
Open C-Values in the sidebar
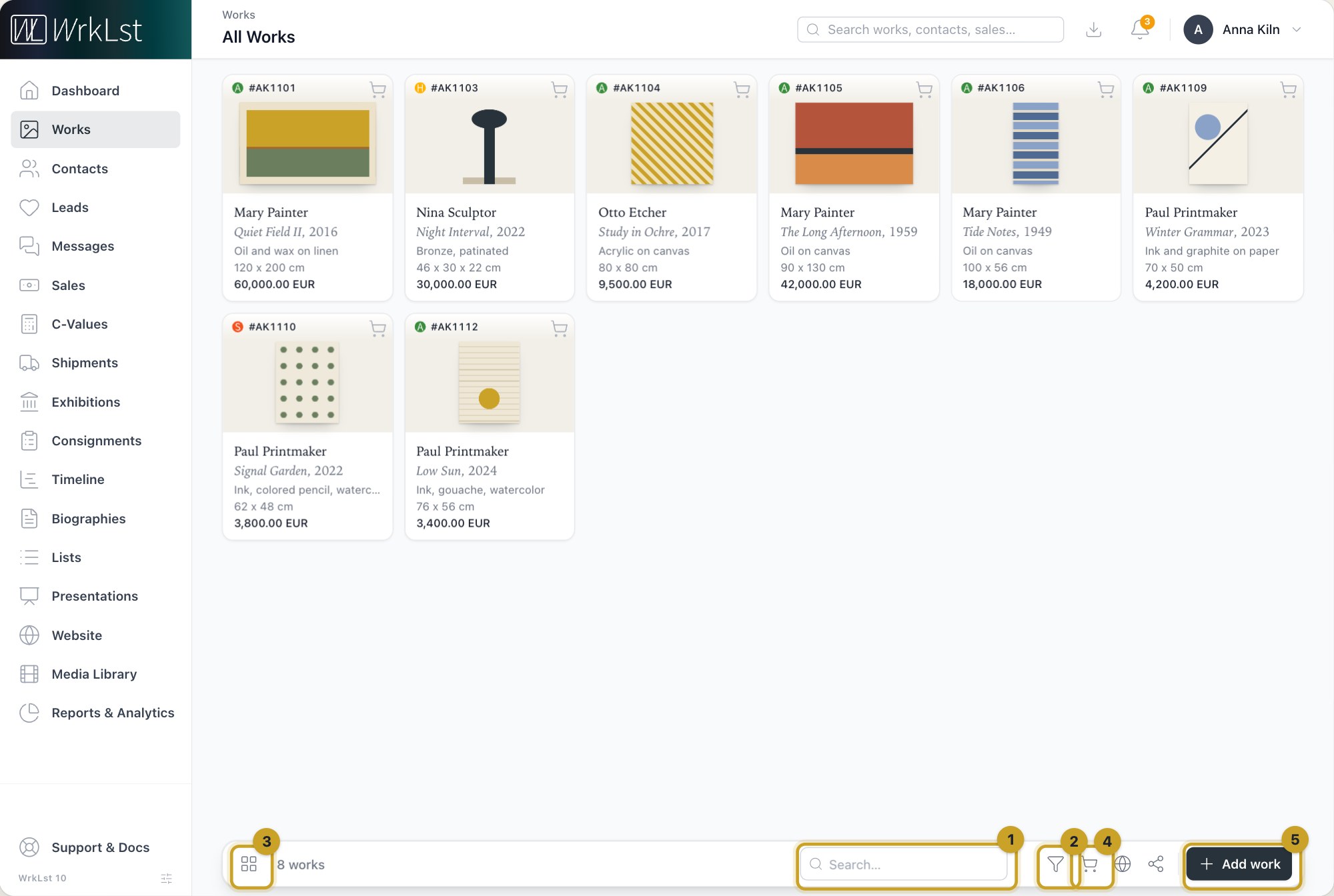click(95, 324)
